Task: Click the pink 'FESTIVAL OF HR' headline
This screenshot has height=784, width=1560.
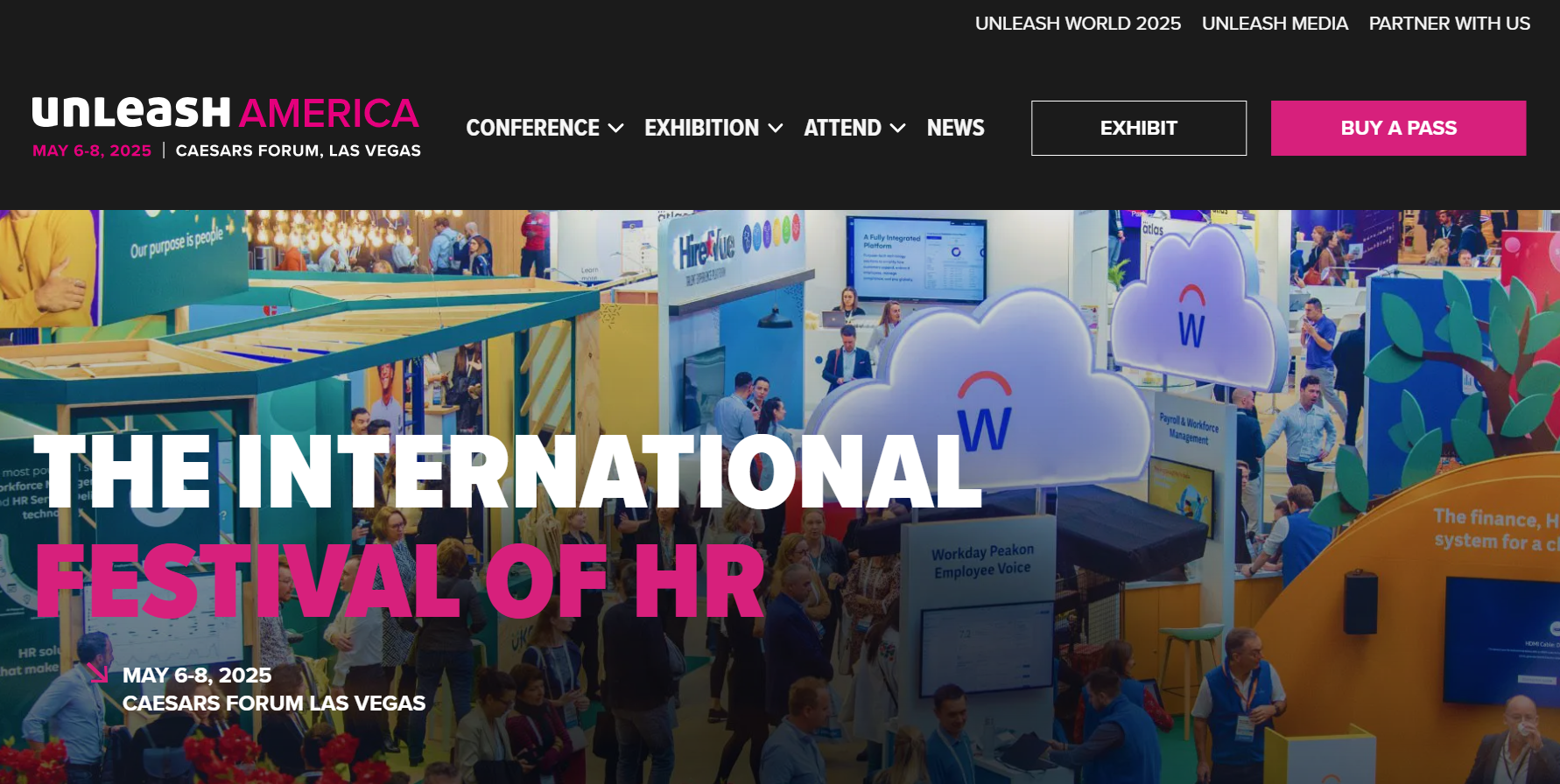Action: click(399, 582)
